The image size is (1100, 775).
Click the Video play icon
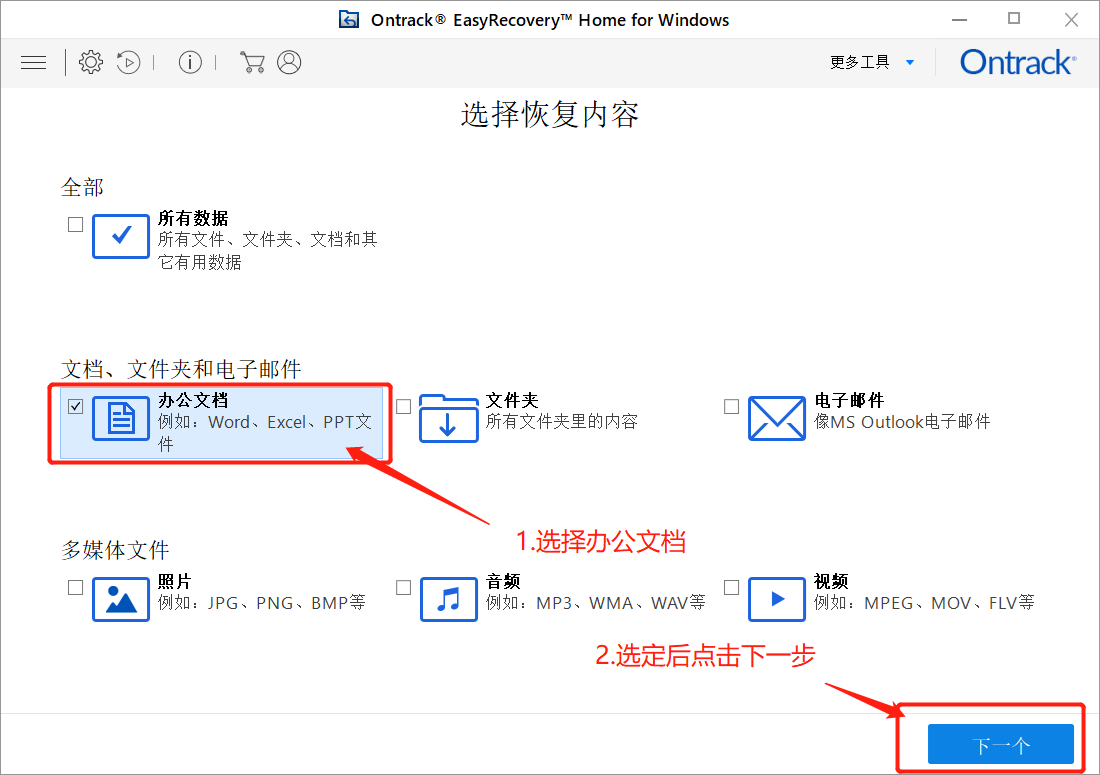[777, 599]
